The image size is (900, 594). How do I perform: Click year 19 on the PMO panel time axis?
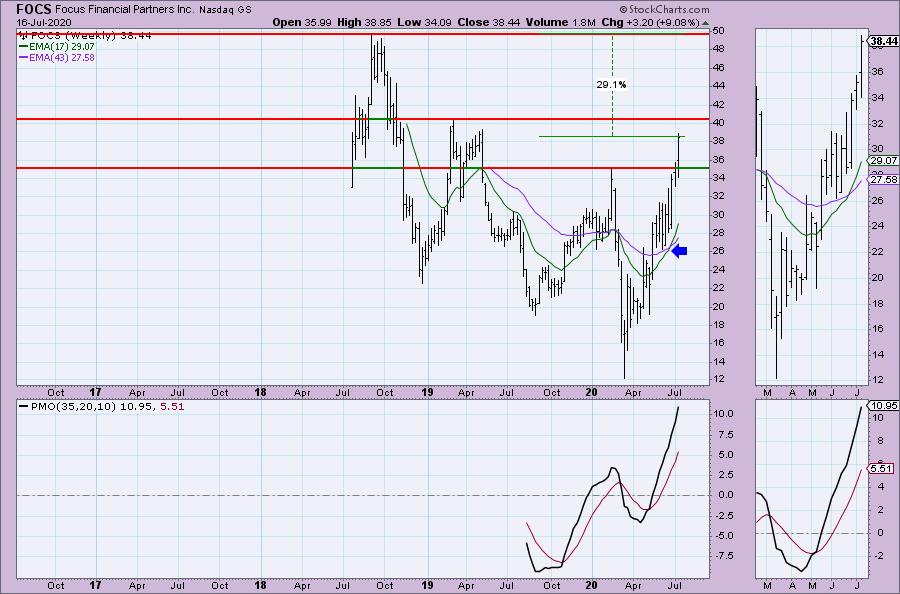click(427, 585)
